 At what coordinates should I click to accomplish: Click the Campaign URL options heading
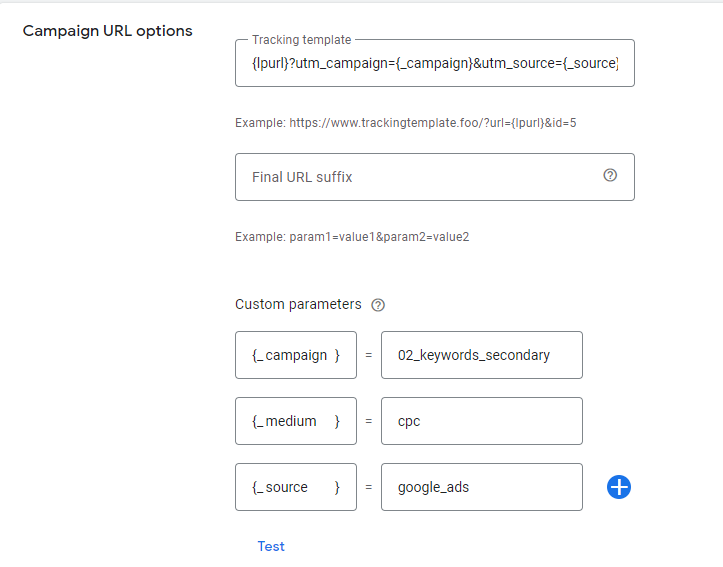108,31
